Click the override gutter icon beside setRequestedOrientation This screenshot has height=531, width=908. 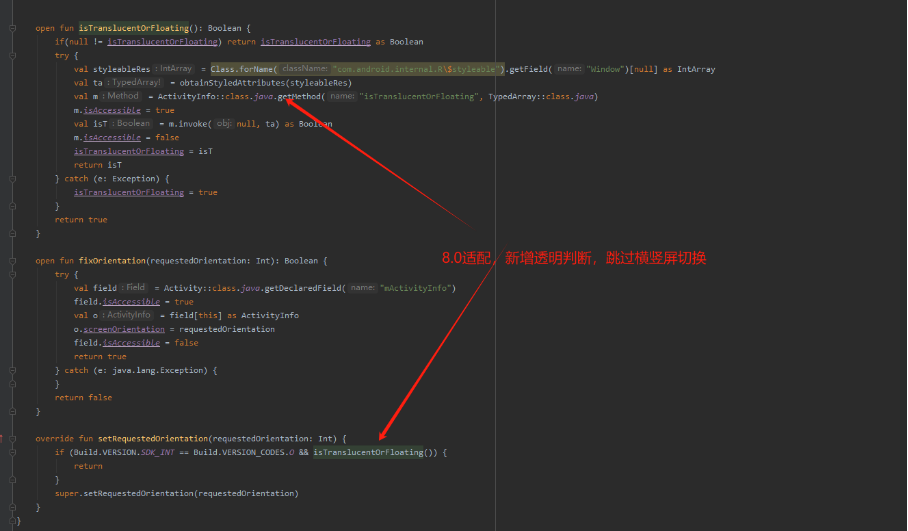pos(3,438)
